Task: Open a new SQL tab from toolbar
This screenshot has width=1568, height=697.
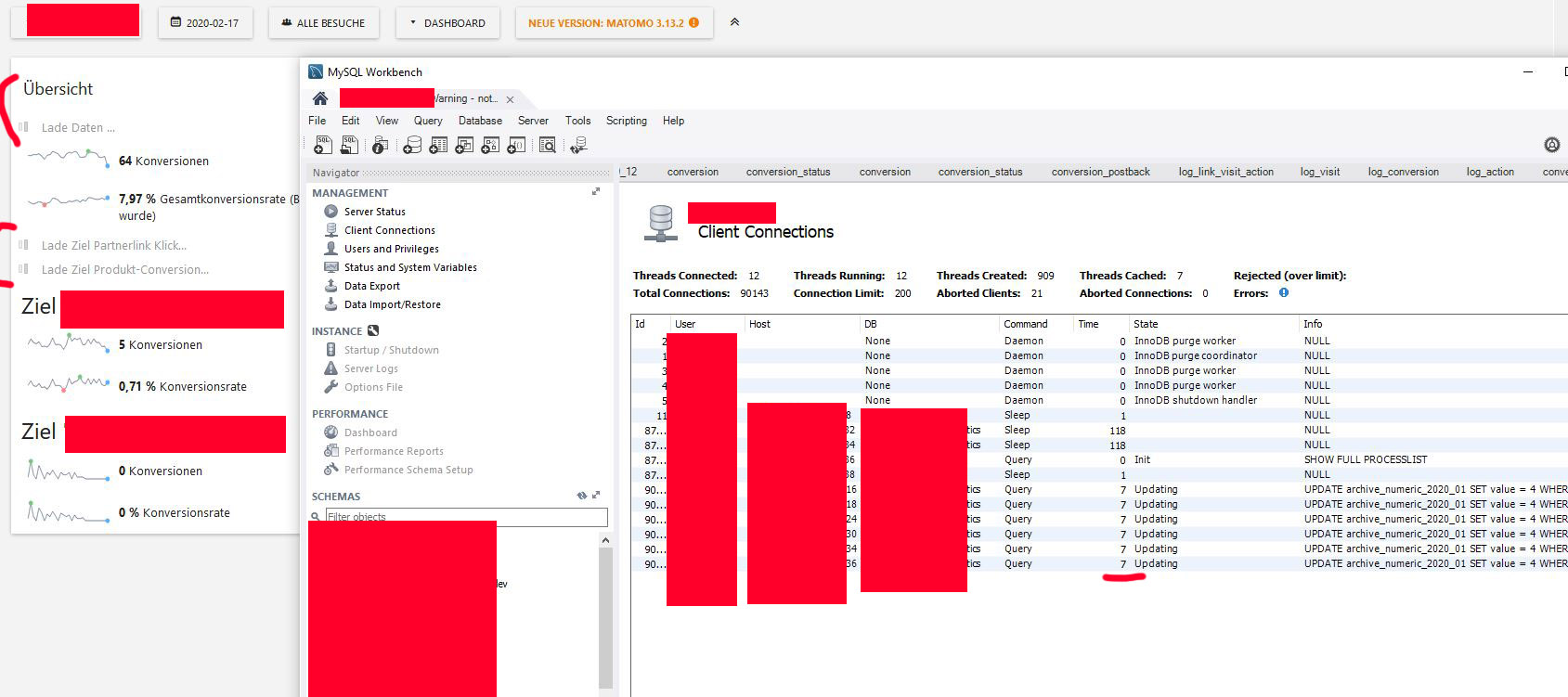Action: click(x=322, y=145)
